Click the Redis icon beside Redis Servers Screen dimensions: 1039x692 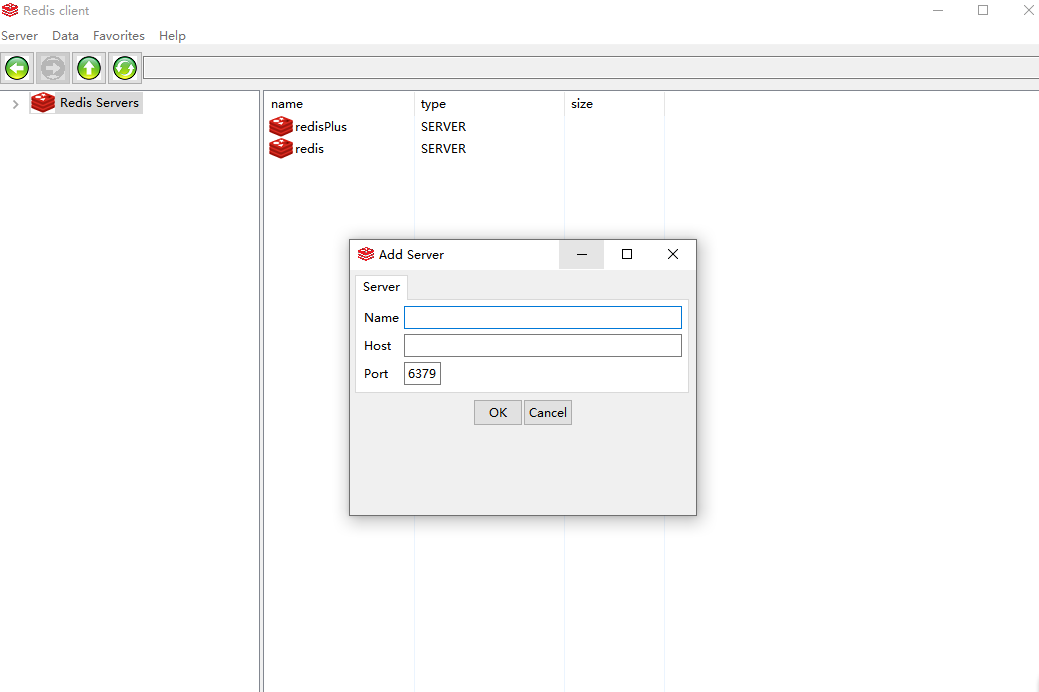coord(43,103)
